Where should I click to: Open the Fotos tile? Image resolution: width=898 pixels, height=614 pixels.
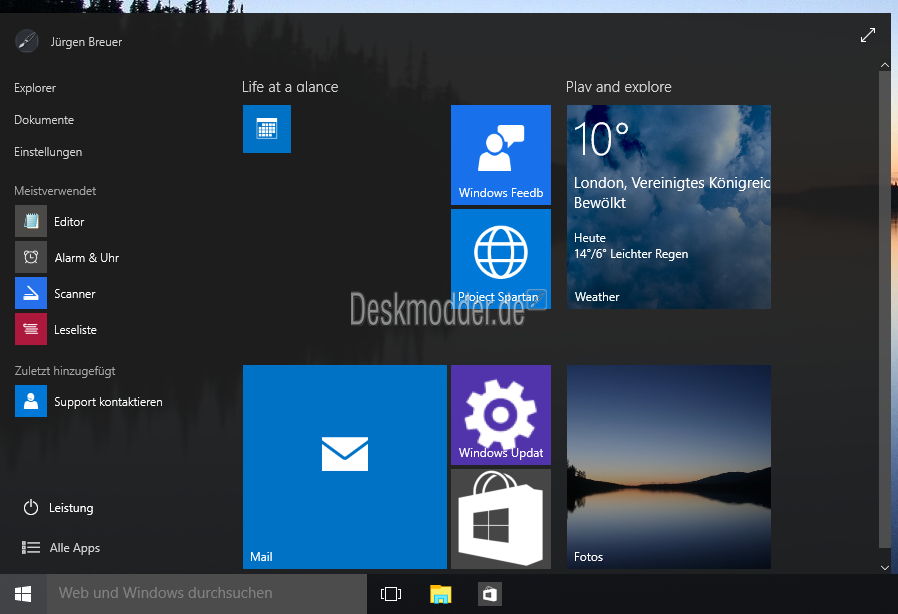point(668,467)
